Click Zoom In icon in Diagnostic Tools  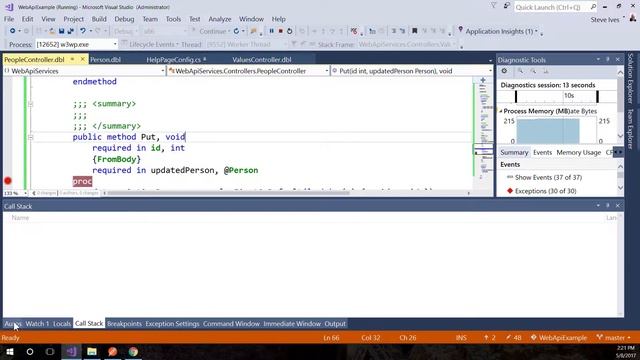coord(520,71)
